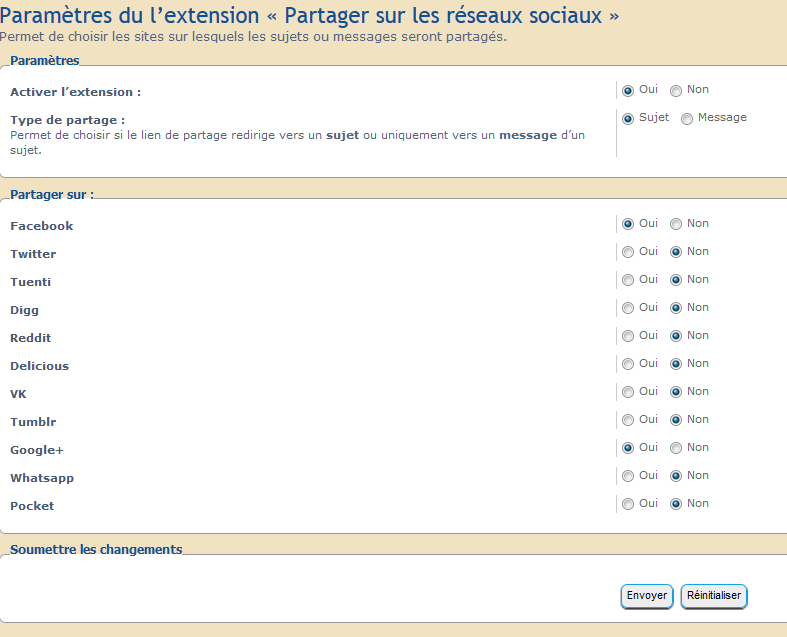Set Delicious sharing to "Oui"

tap(628, 365)
